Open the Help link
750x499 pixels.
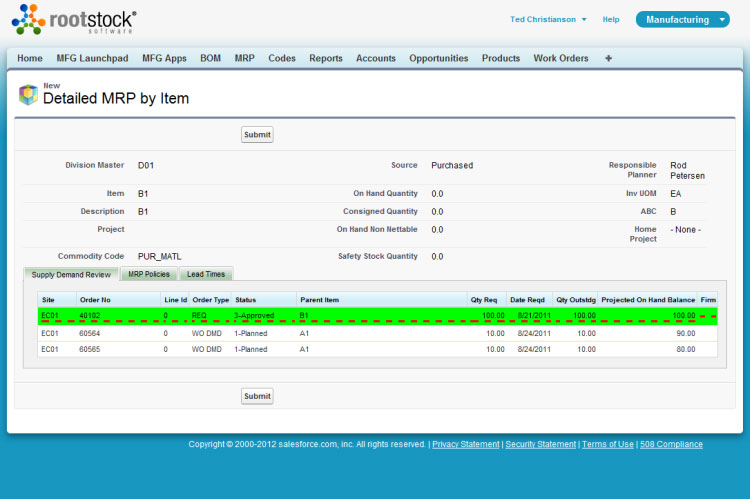611,20
